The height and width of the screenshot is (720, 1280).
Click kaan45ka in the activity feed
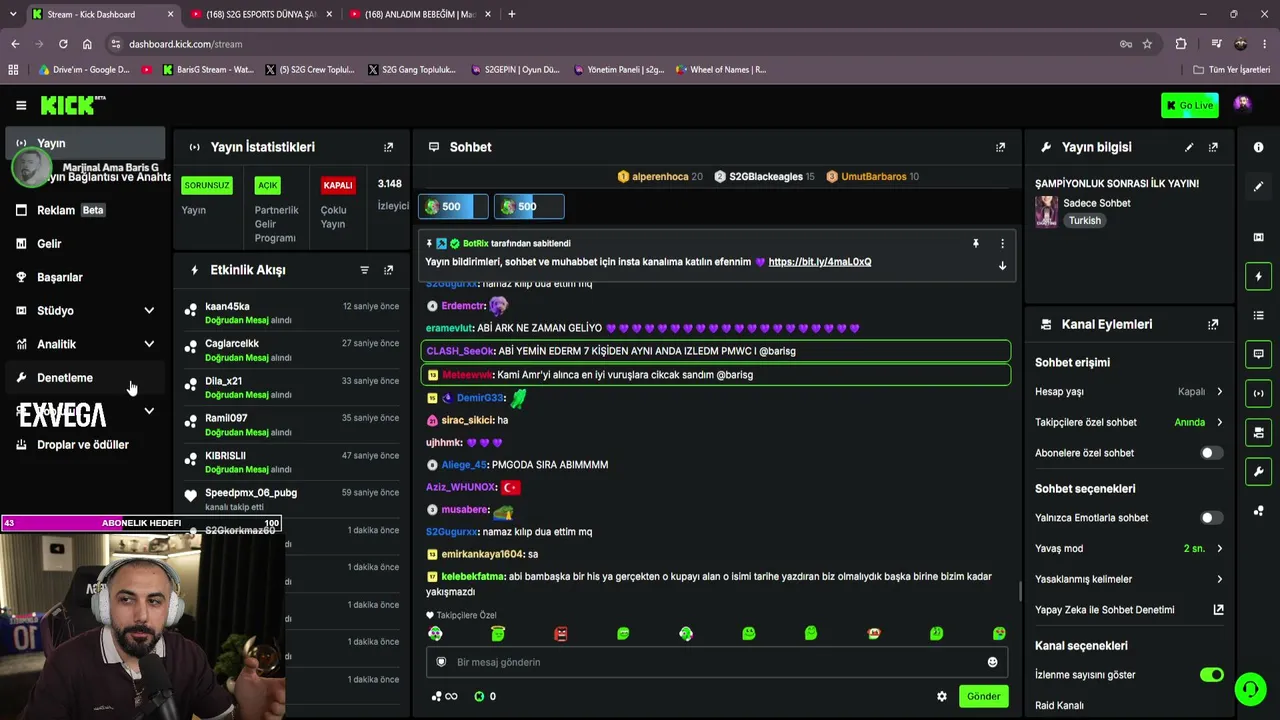[227, 307]
